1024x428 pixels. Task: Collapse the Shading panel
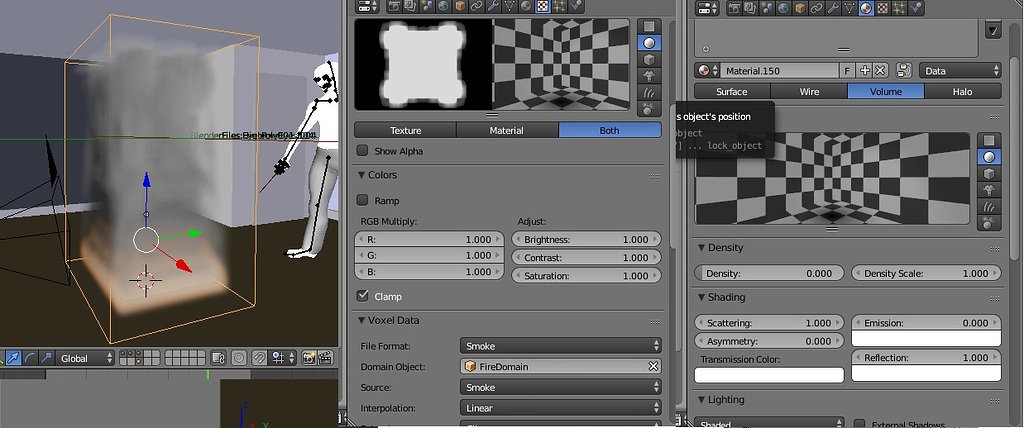(701, 297)
